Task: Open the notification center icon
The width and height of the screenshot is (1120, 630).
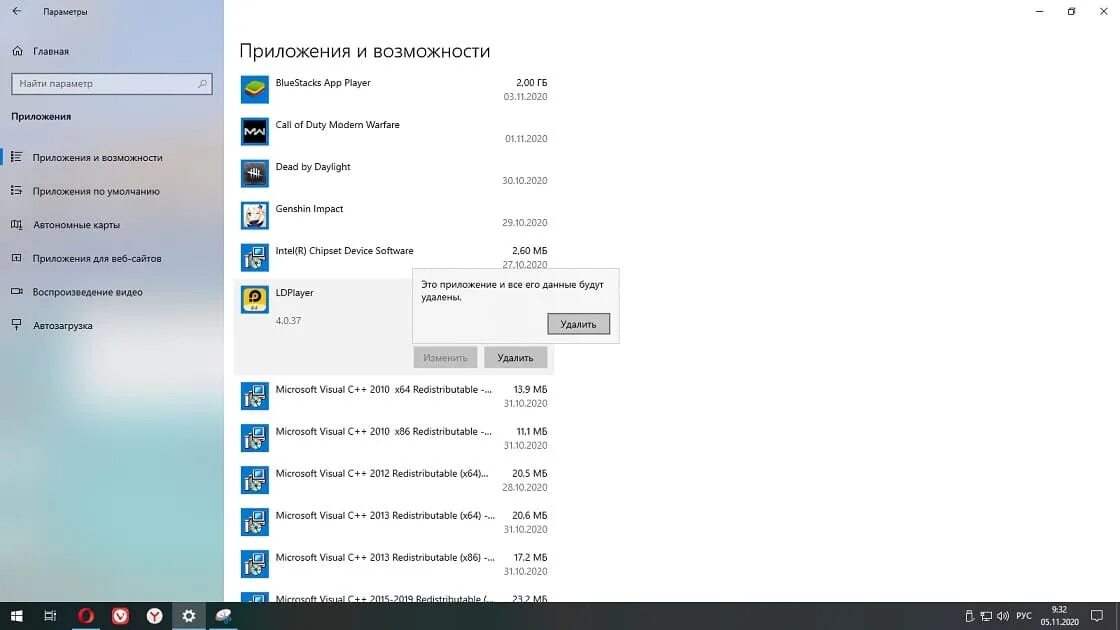Action: [1097, 616]
